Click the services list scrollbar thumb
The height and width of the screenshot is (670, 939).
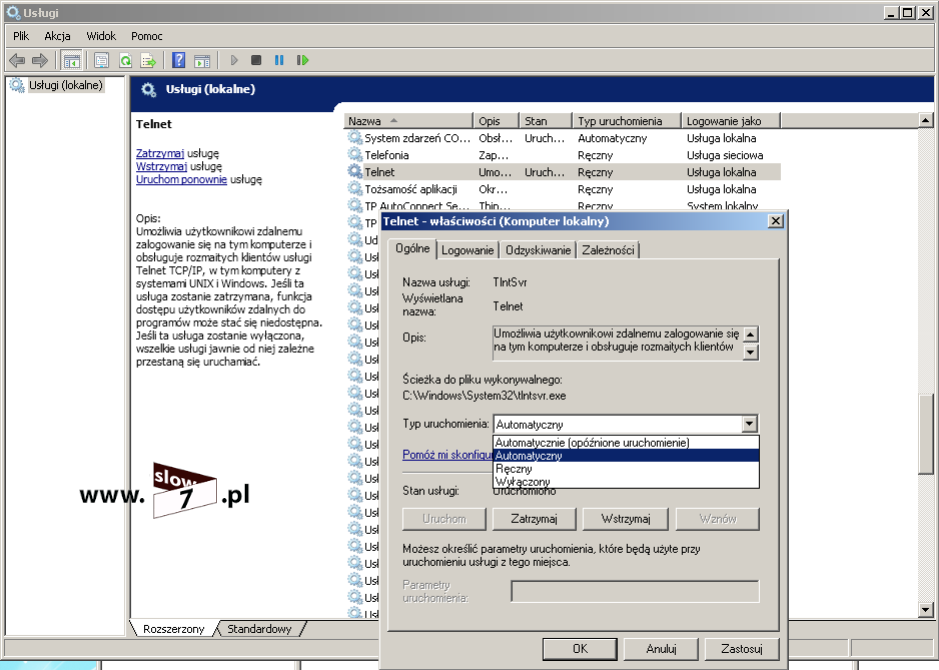pos(925,433)
